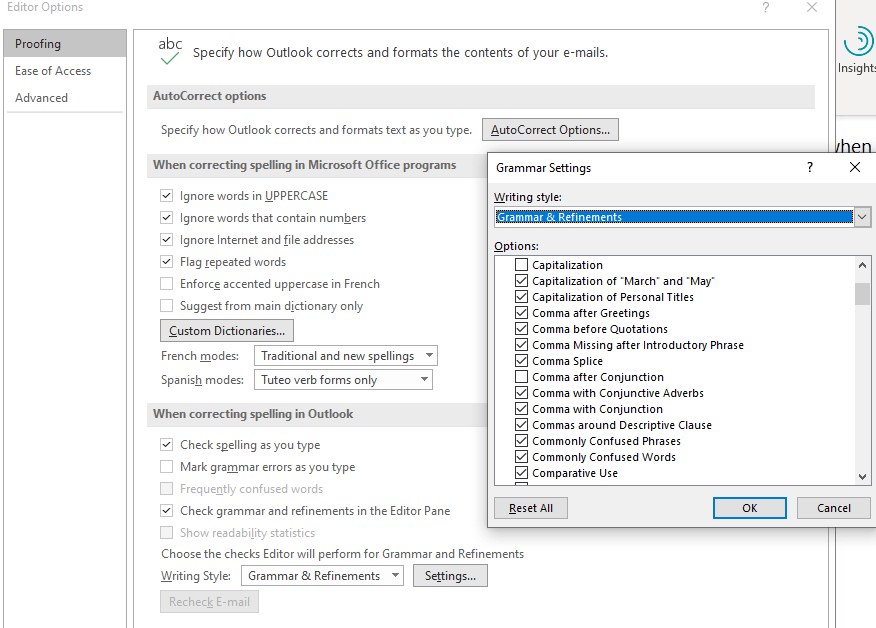Screen dimensions: 876x628
Task: Select the Grammar & Refinements writing style field
Action: [674, 216]
